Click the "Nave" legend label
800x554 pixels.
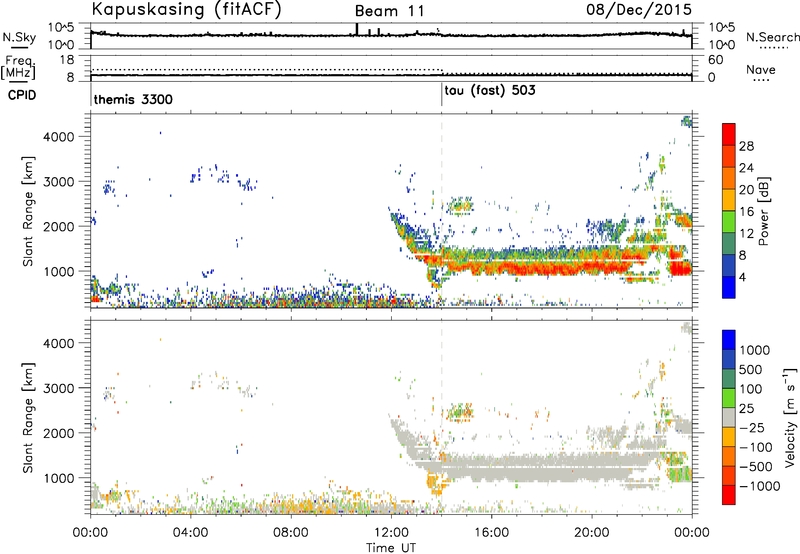[760, 69]
